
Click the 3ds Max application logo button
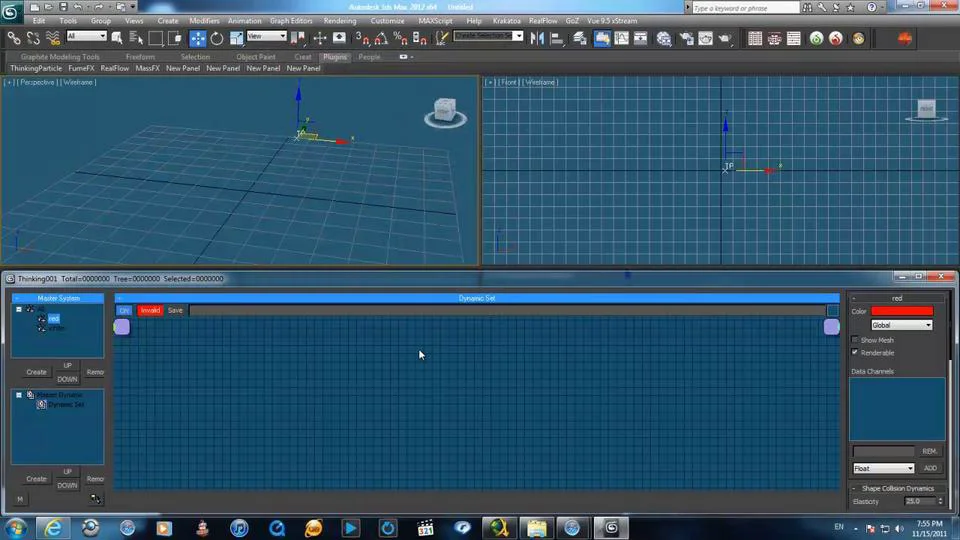(x=10, y=10)
